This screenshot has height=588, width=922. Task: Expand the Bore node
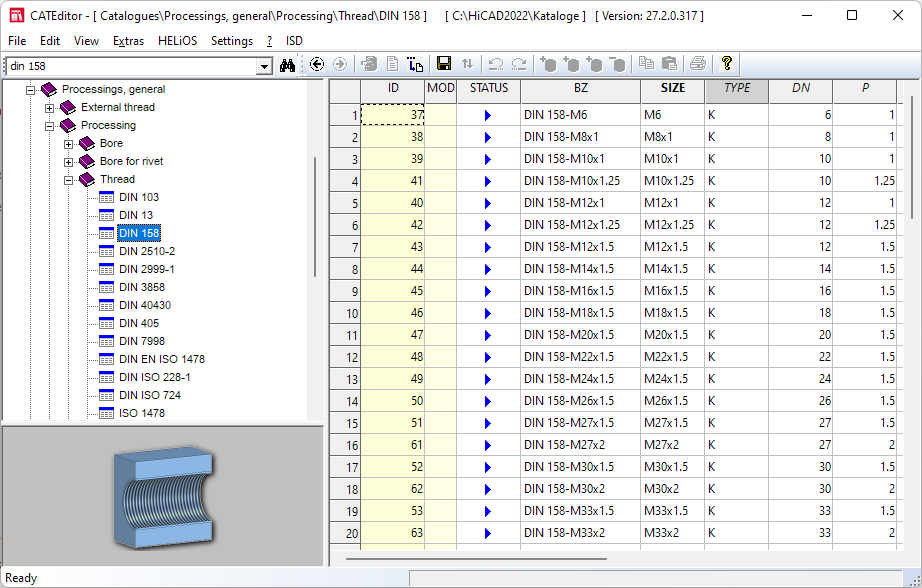68,144
